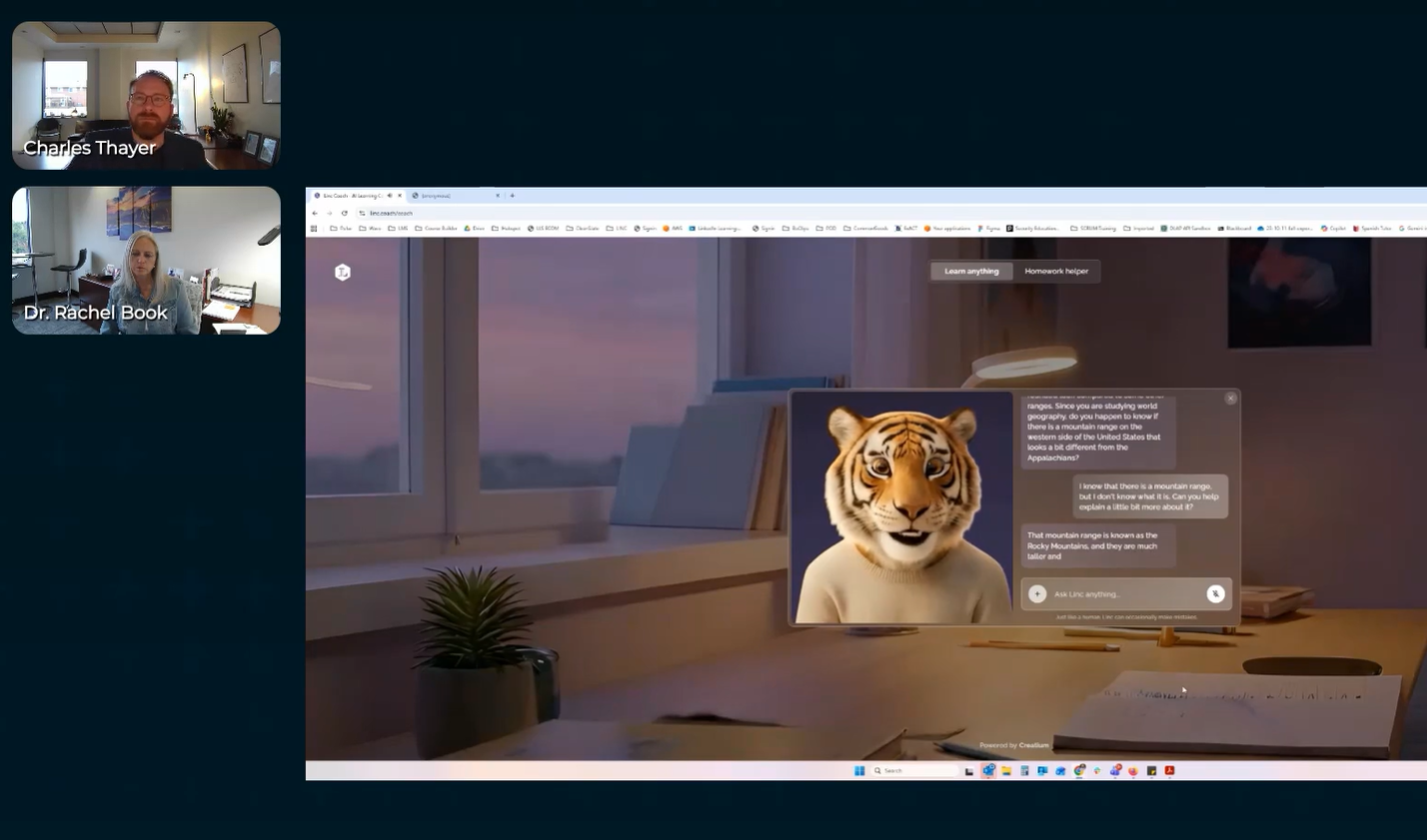Image resolution: width=1427 pixels, height=840 pixels.
Task: Click the browser reload button
Action: tap(345, 213)
